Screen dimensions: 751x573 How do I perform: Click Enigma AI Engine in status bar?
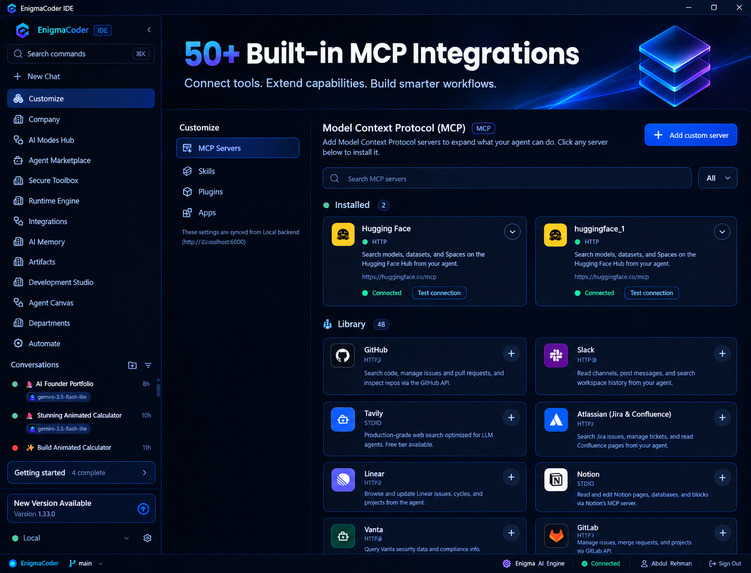pyautogui.click(x=534, y=563)
